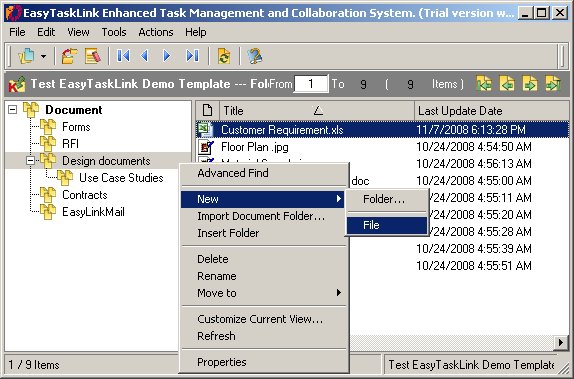Click the open folder toolbar icon

tap(69, 56)
